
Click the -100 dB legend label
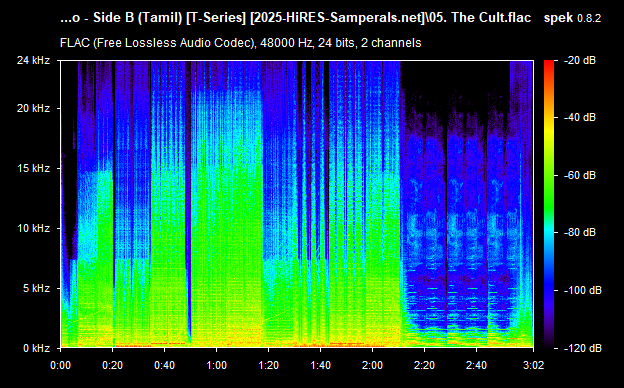583,291
